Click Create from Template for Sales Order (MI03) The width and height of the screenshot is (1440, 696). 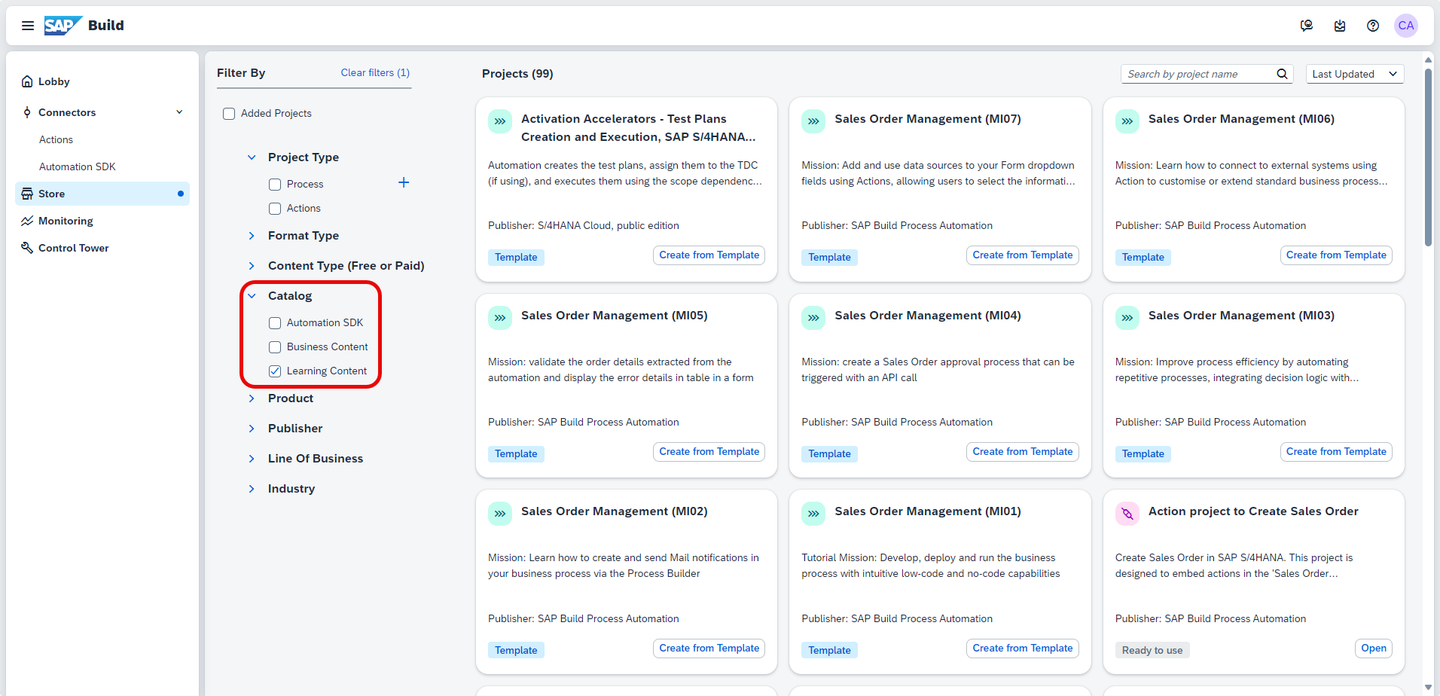tap(1337, 451)
